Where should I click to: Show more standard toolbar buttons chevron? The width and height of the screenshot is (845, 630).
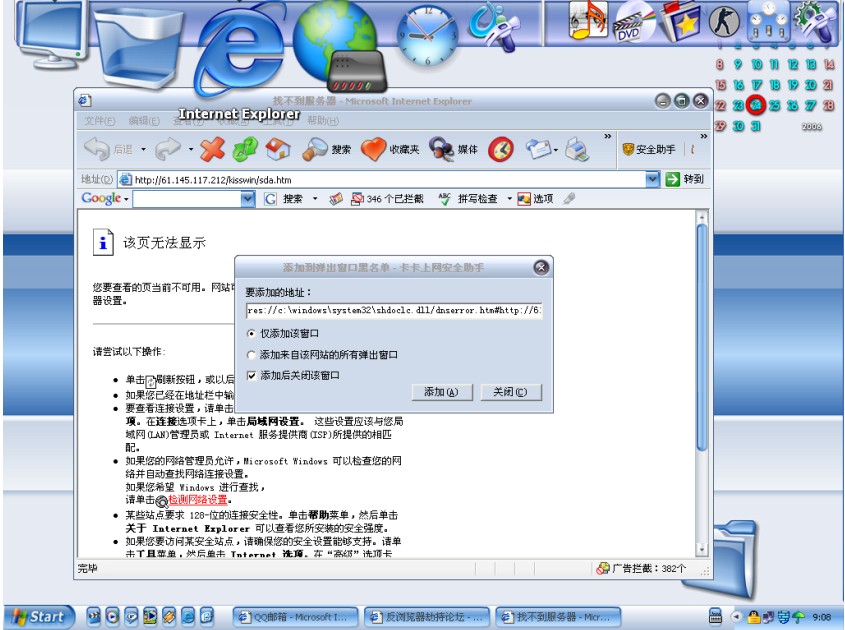(608, 136)
